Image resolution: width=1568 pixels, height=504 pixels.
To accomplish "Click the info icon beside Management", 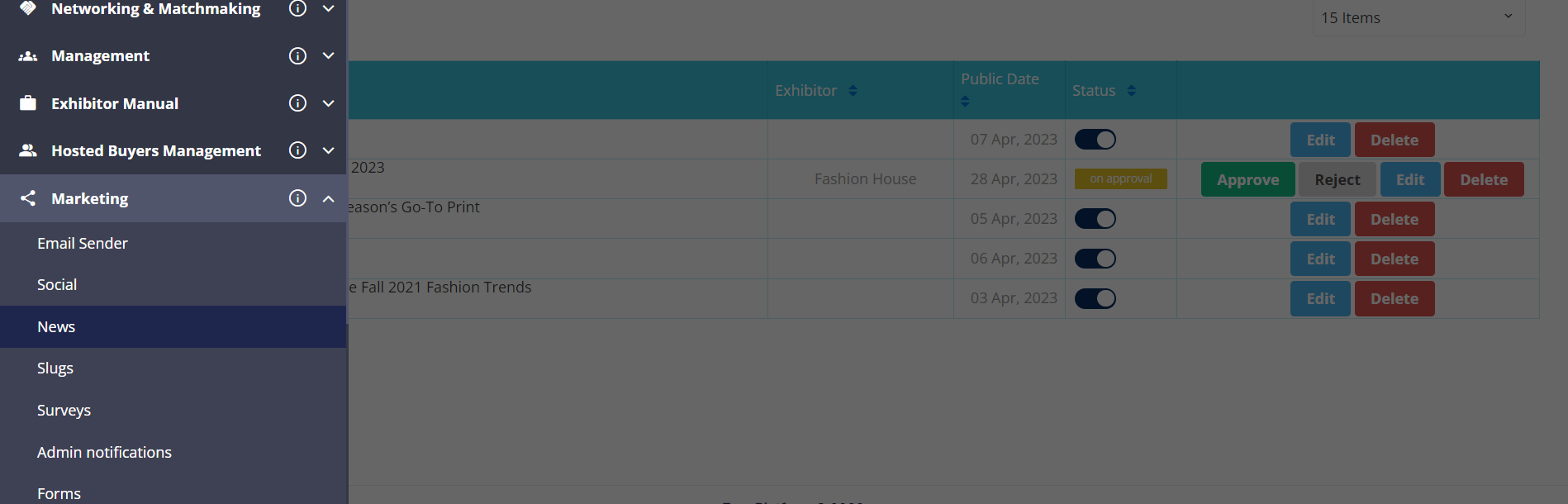I will (297, 55).
